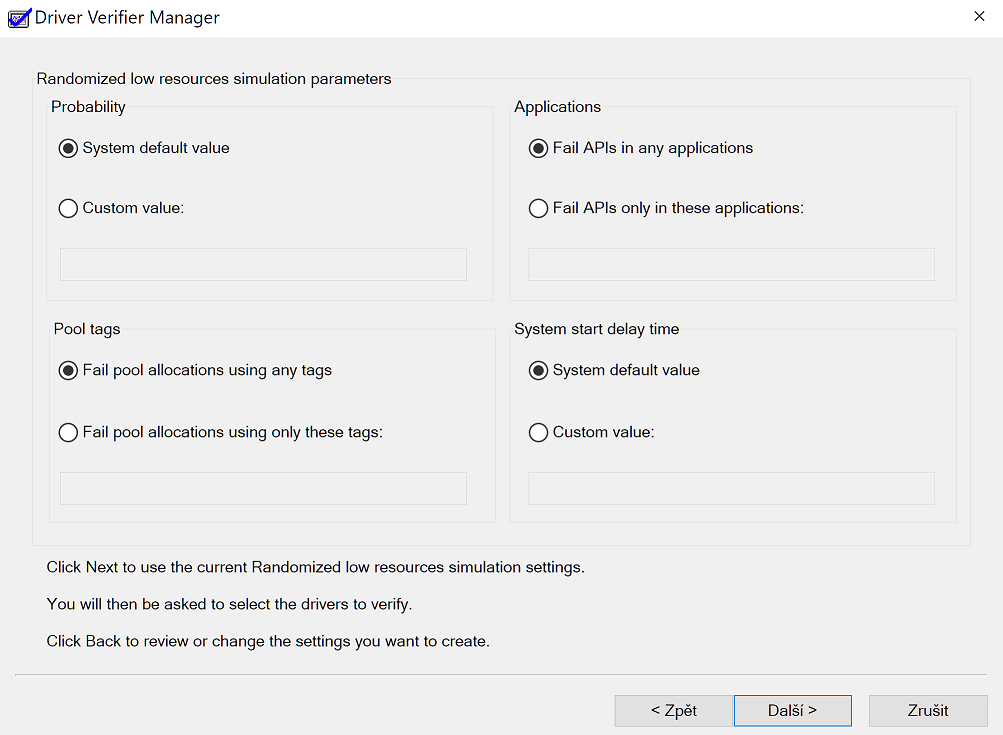Go back with the Zpět button
The height and width of the screenshot is (735, 1003).
(x=673, y=711)
